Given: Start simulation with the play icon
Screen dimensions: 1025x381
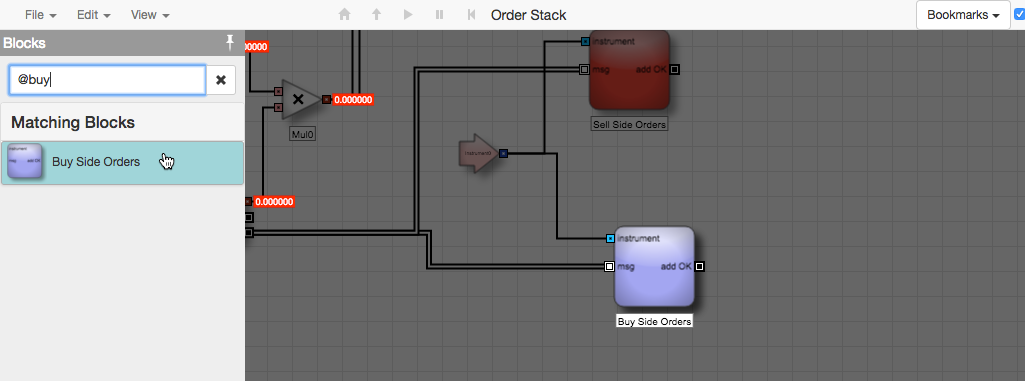Looking at the screenshot, I should point(408,14).
